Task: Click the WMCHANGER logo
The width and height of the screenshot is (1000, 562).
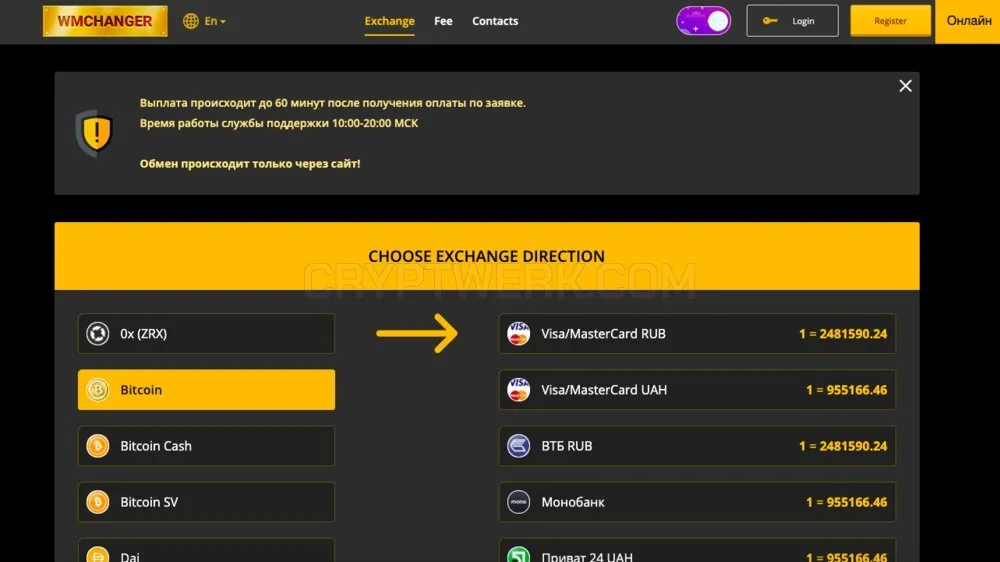Action: tap(105, 21)
